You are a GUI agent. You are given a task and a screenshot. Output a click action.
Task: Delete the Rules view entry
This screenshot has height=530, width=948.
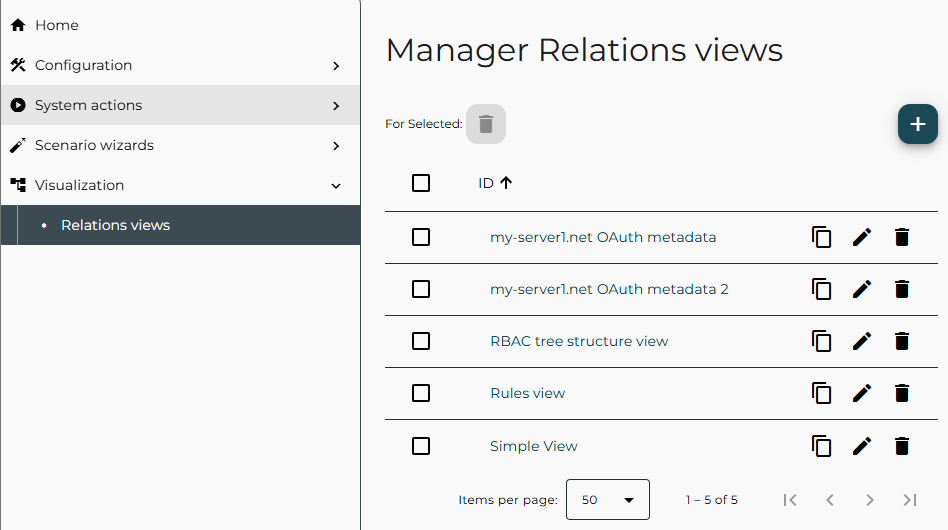901,393
